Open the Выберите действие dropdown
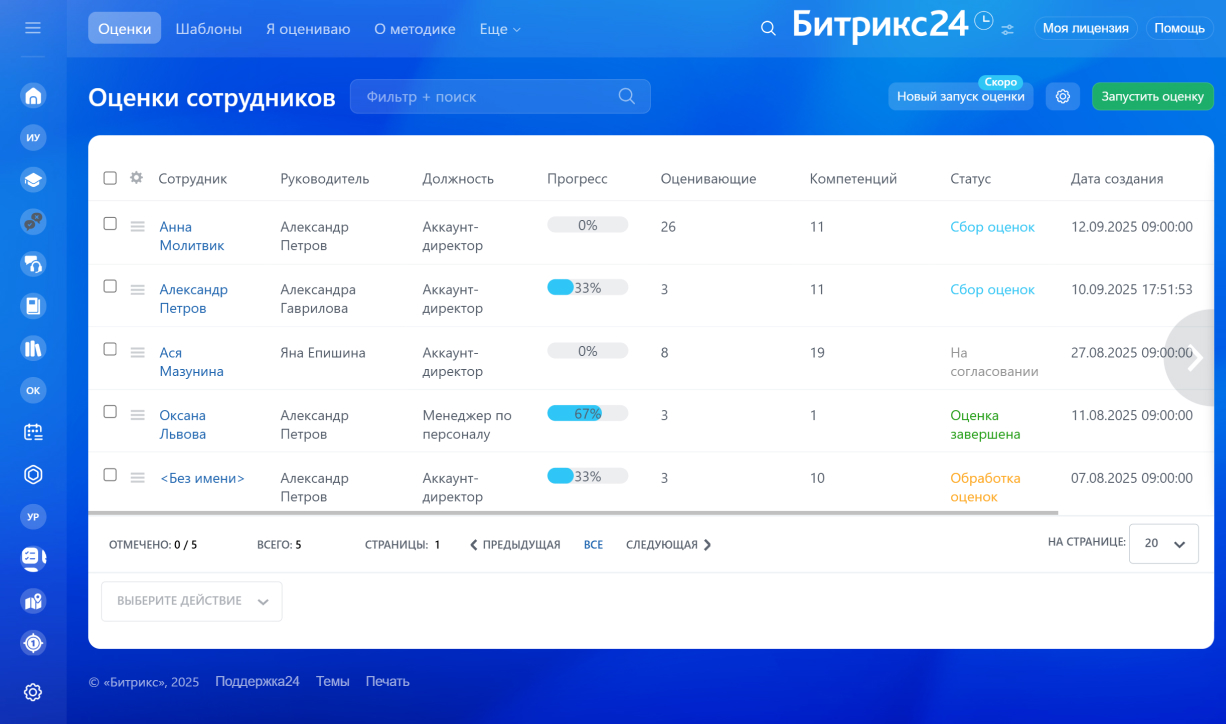 [191, 601]
